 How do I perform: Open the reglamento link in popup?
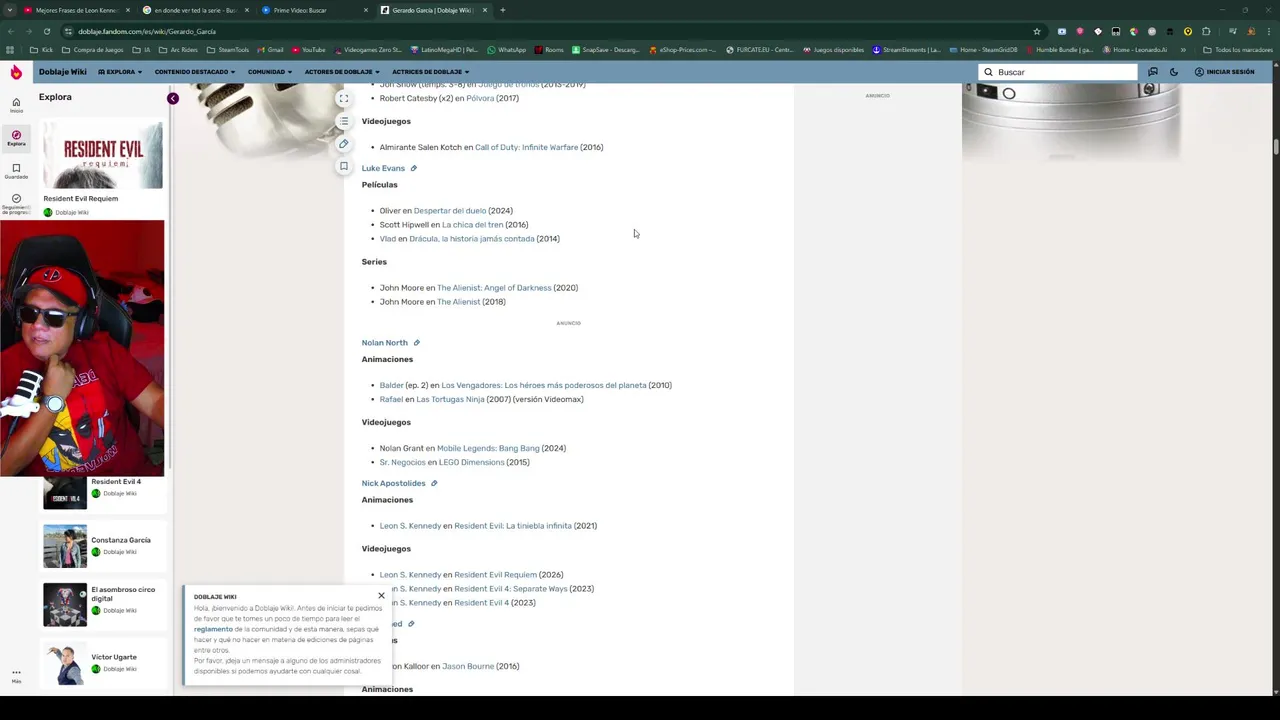click(213, 630)
